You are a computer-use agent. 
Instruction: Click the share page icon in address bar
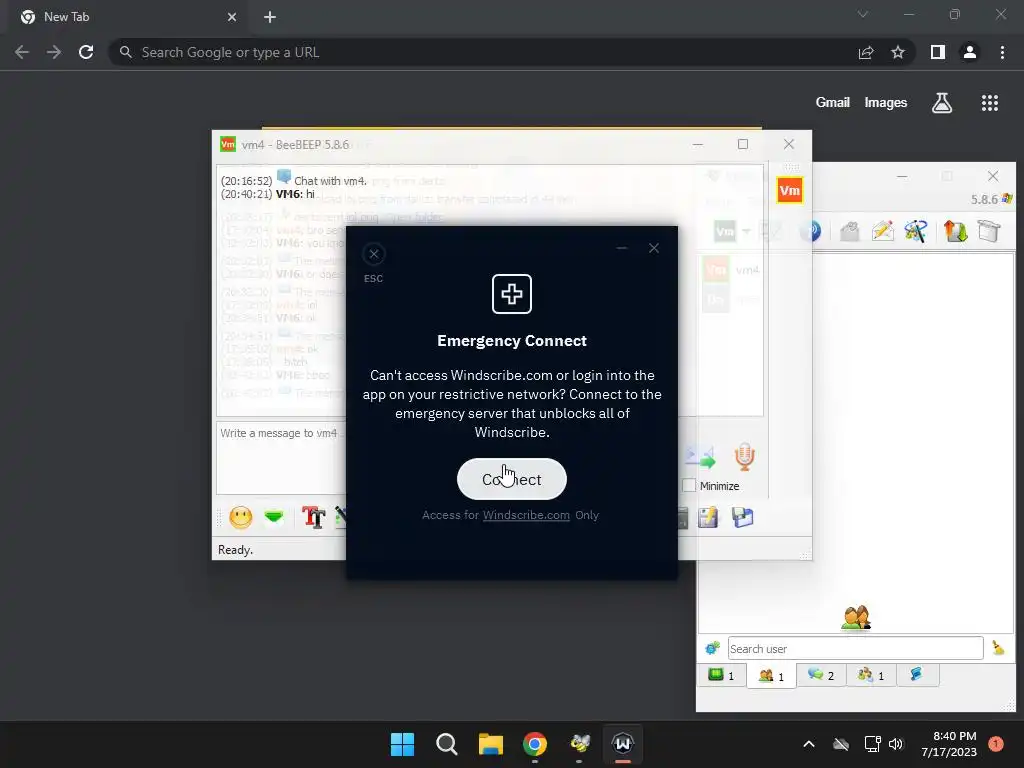coord(866,52)
